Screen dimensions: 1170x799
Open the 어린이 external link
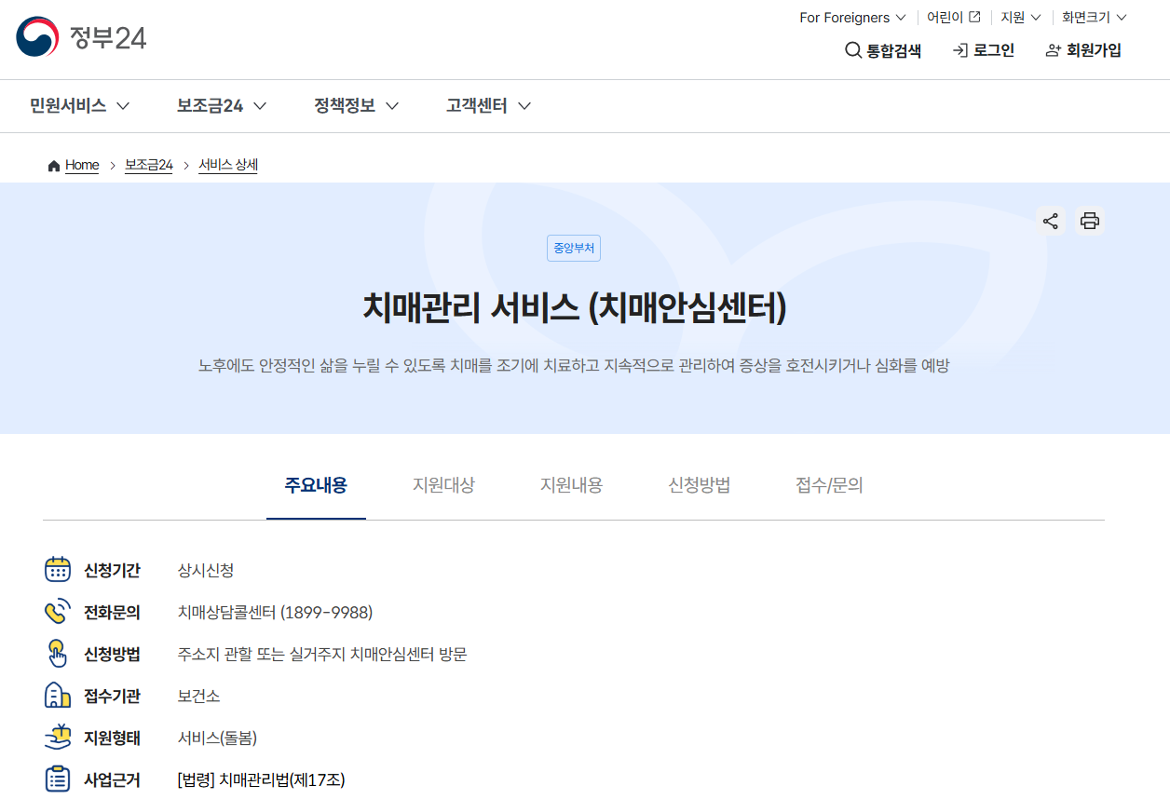953,17
